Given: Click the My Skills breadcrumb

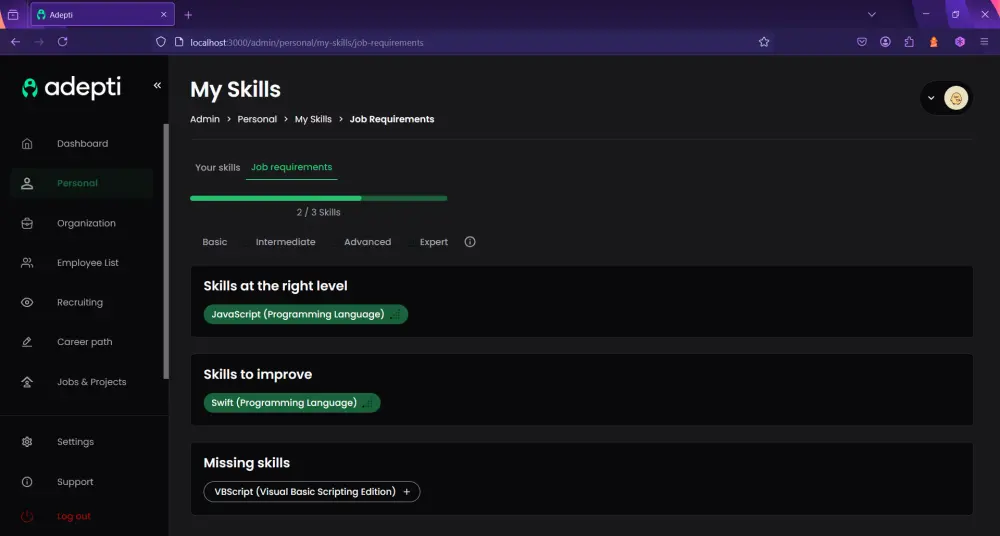Looking at the screenshot, I should tap(313, 119).
